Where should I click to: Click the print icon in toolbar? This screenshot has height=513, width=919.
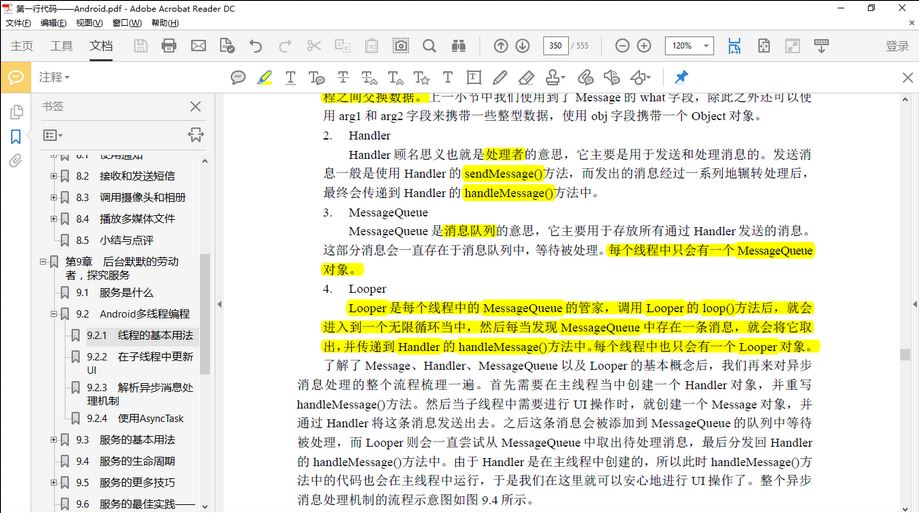[169, 46]
